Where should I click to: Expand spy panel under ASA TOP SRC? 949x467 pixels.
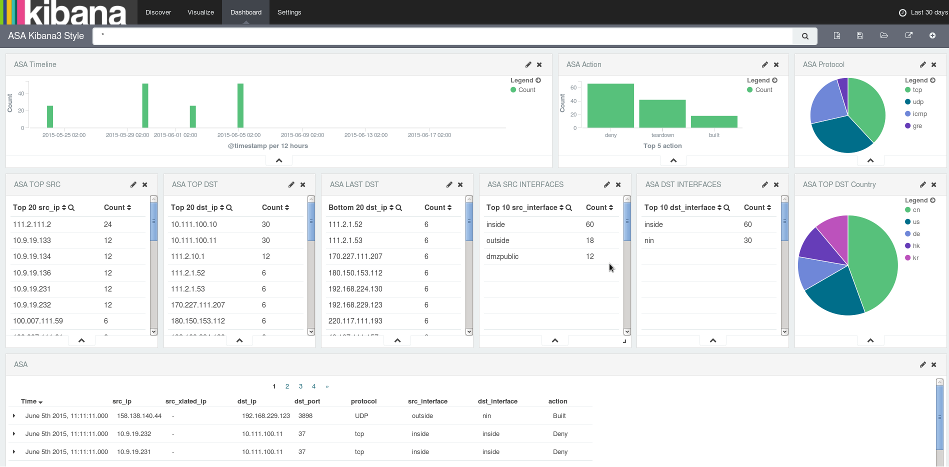click(82, 341)
